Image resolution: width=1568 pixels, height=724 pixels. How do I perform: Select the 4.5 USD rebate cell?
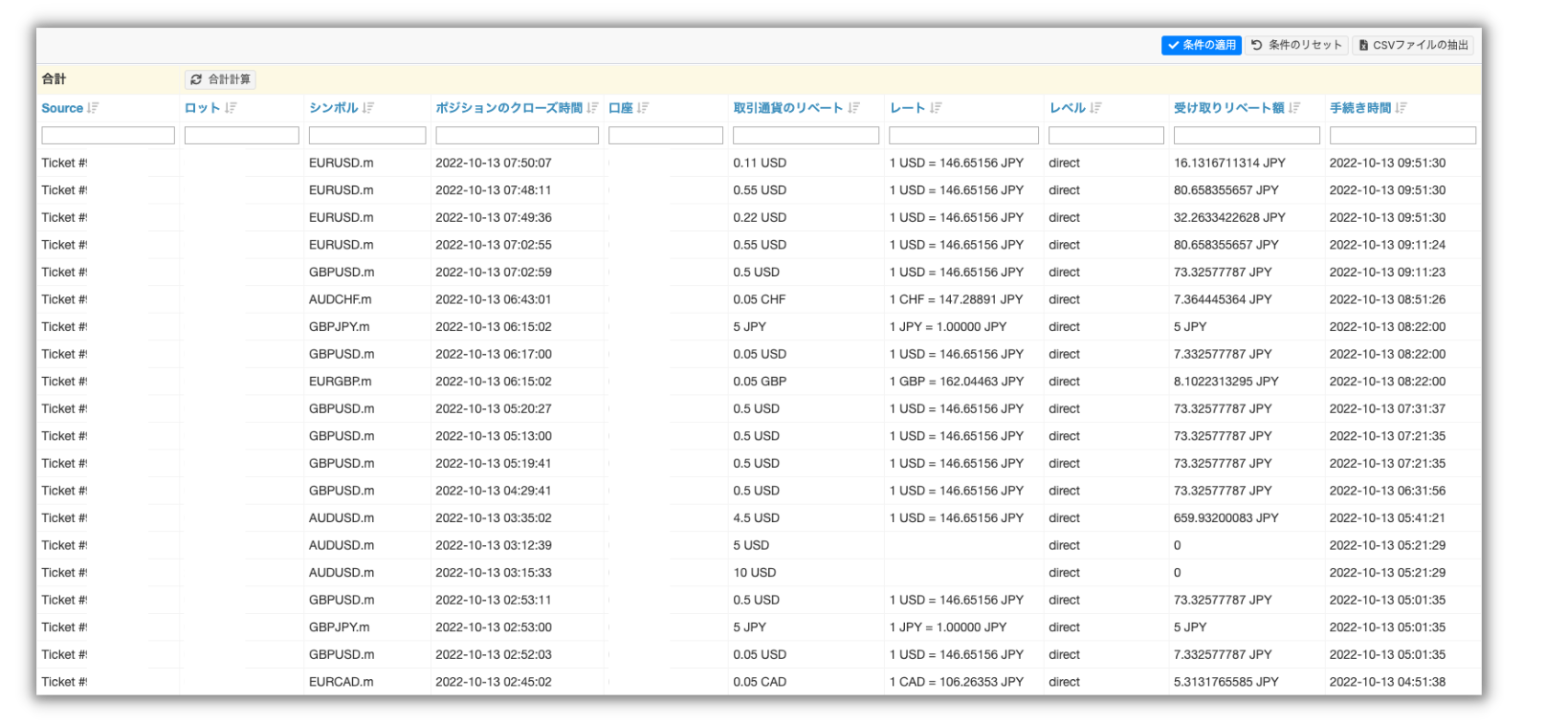coord(757,518)
